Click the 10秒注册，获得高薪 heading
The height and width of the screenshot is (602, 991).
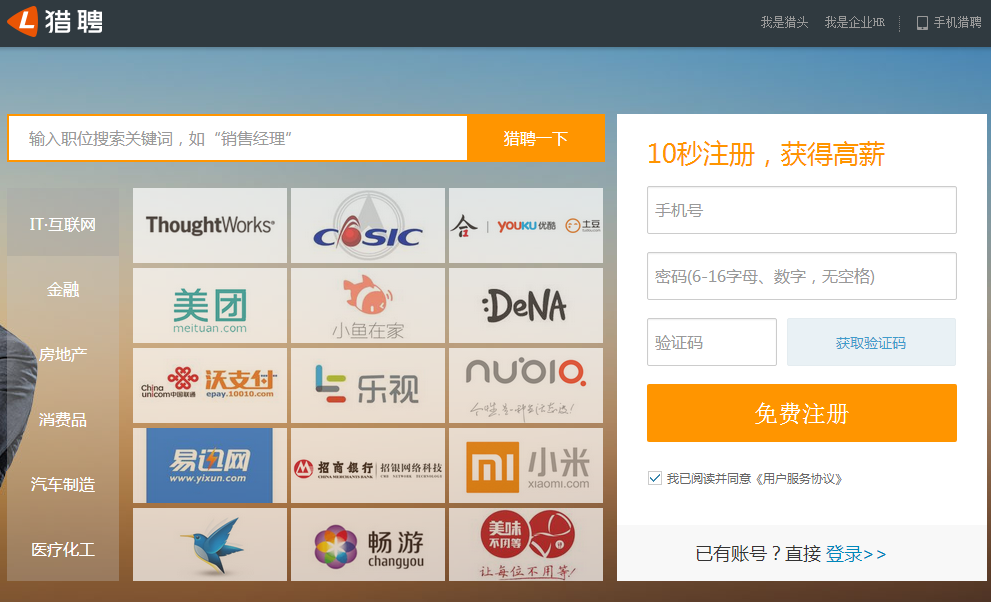click(x=766, y=154)
